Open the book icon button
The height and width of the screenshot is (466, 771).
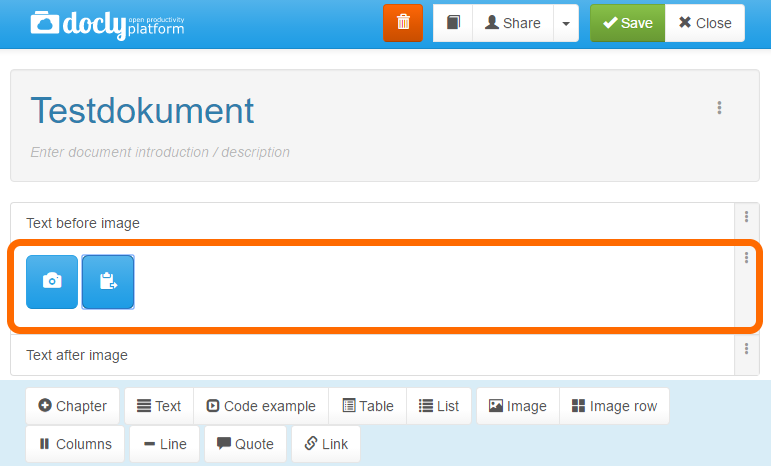tap(453, 23)
